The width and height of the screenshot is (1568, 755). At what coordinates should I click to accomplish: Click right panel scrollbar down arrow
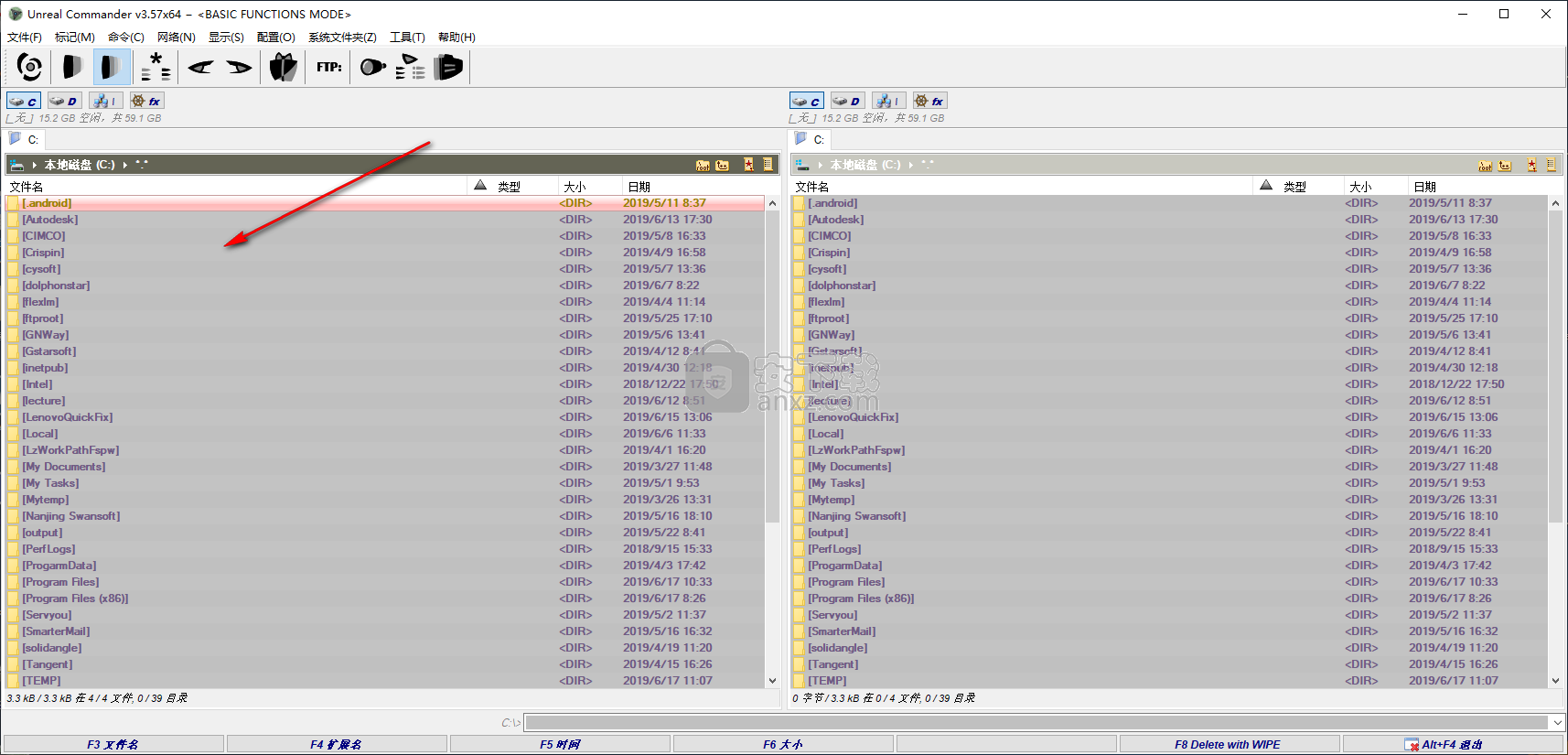(x=1556, y=680)
